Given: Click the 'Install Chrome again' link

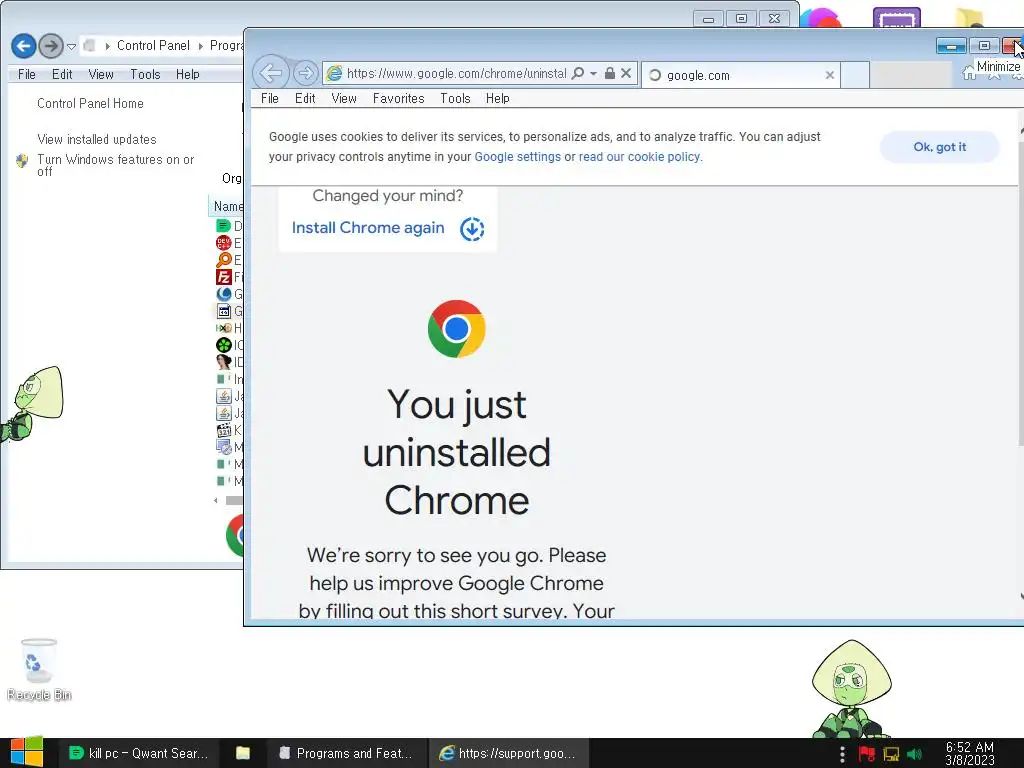Looking at the screenshot, I should [x=368, y=228].
